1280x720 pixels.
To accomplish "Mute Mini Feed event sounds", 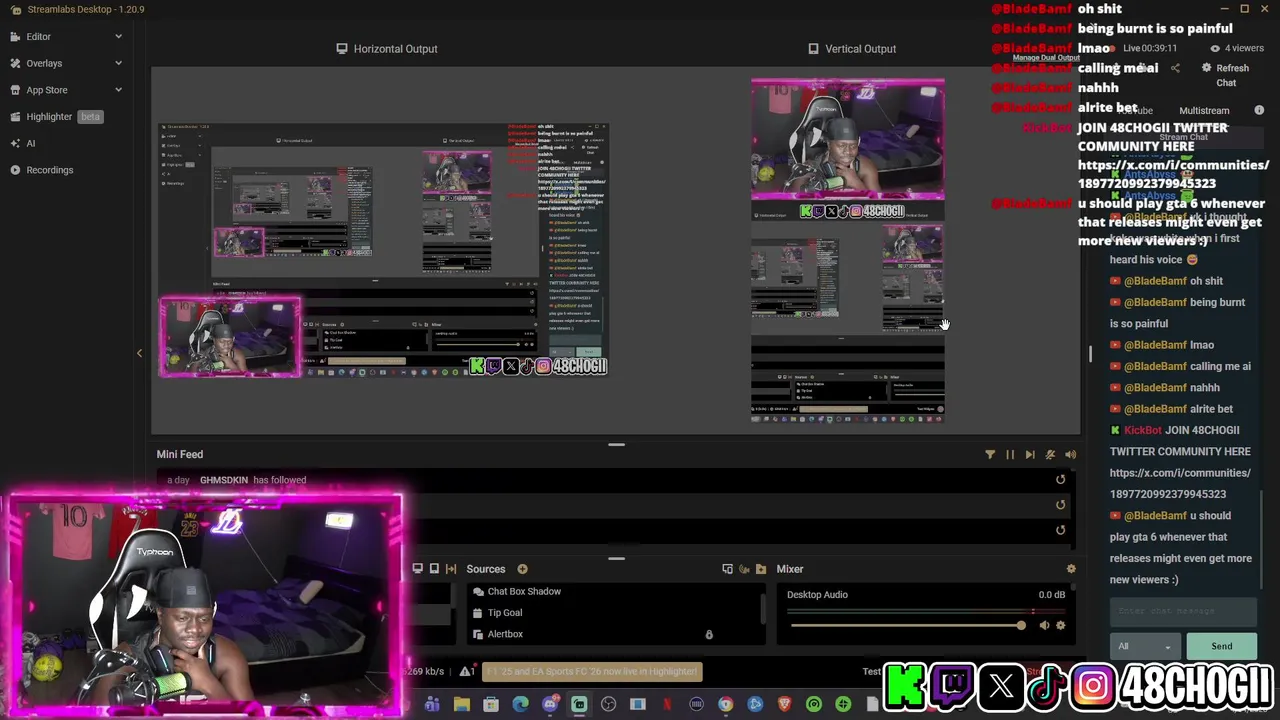I will pos(1070,454).
